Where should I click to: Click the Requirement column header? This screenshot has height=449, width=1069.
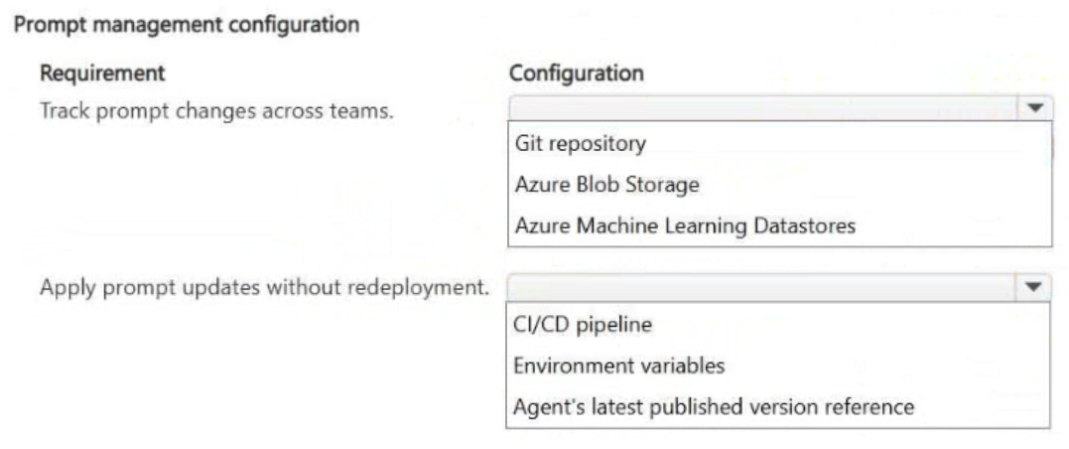click(x=102, y=73)
